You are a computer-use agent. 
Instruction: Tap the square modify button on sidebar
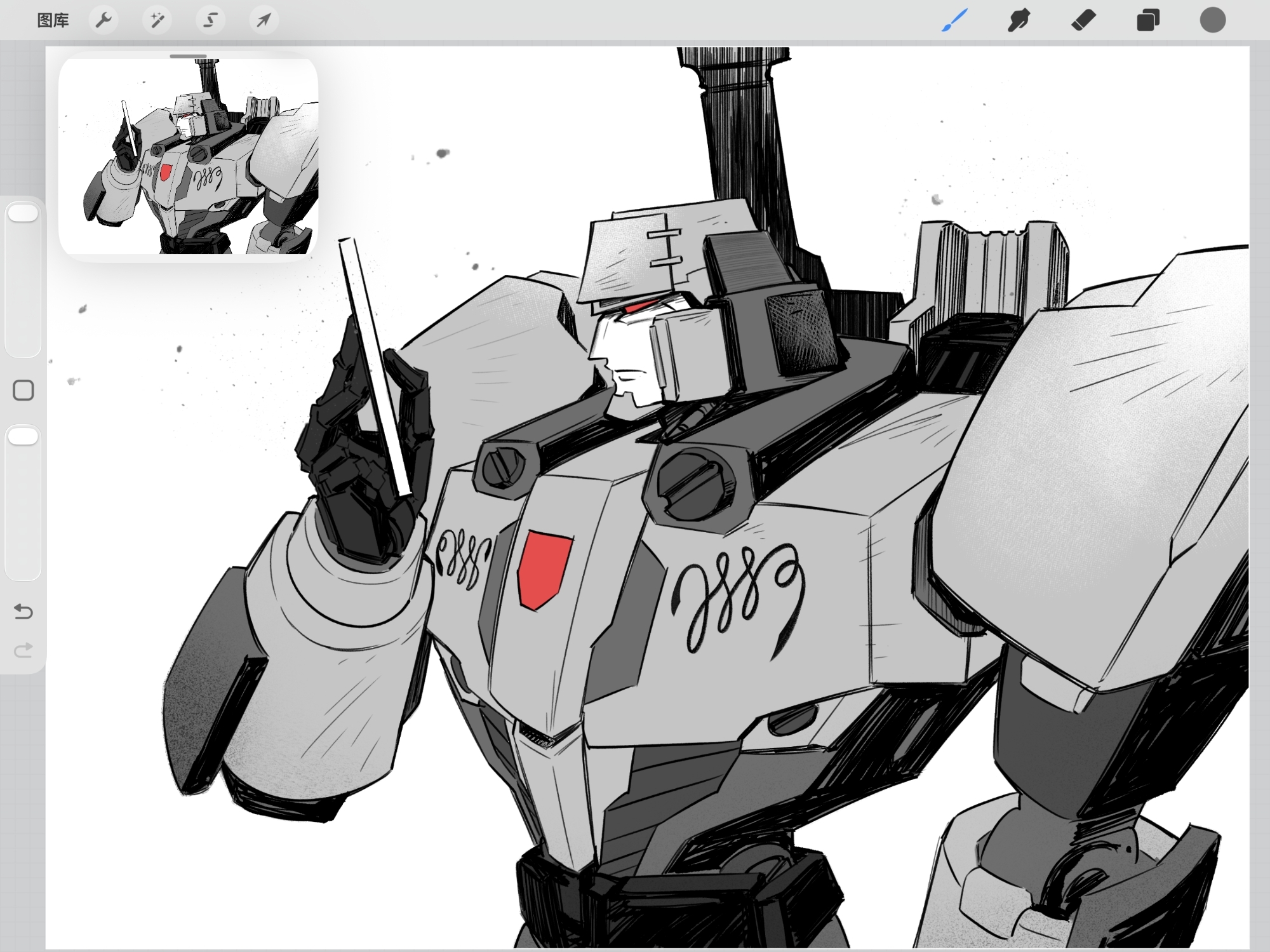click(x=23, y=390)
